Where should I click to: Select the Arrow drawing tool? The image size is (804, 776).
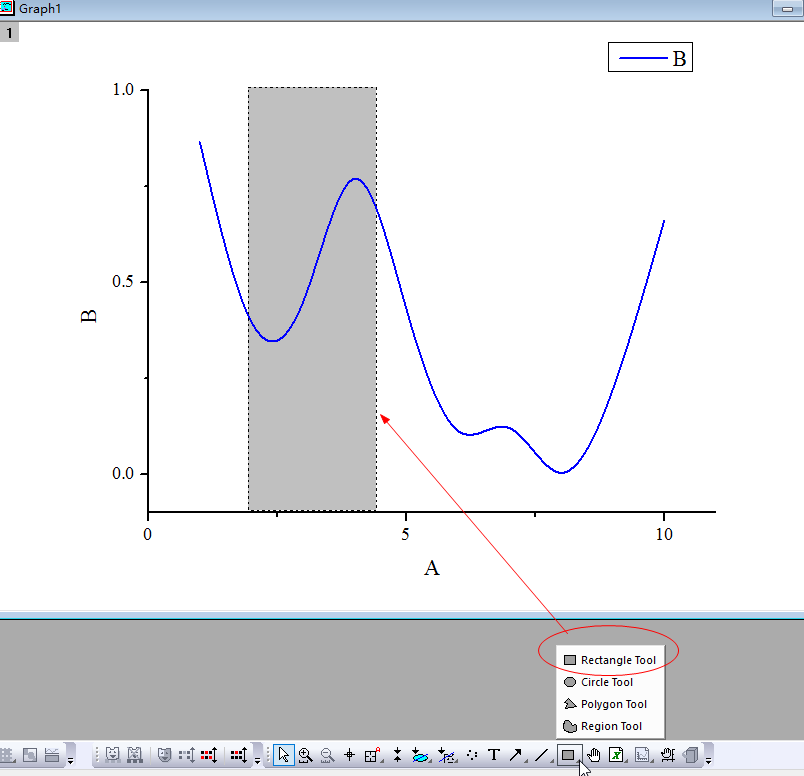tap(516, 755)
